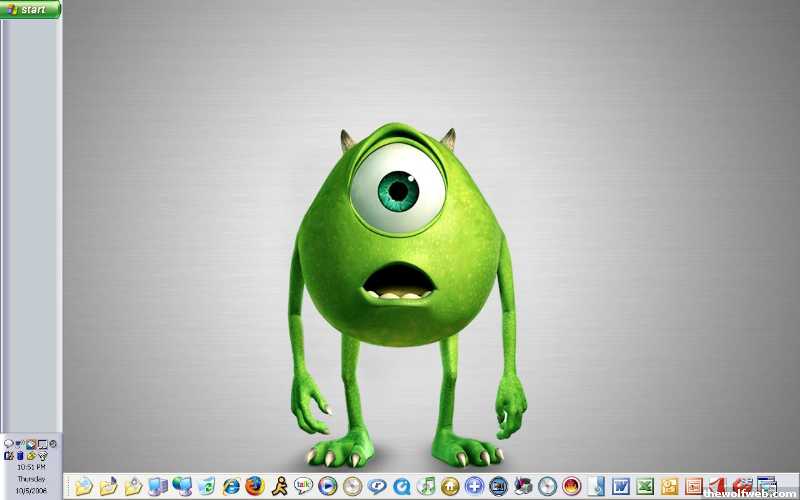This screenshot has height=500, width=800.
Task: Open the Start menu
Action: [x=30, y=9]
